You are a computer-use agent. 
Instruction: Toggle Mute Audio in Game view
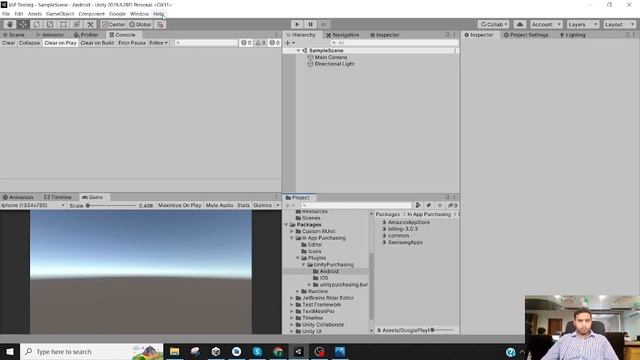219,205
